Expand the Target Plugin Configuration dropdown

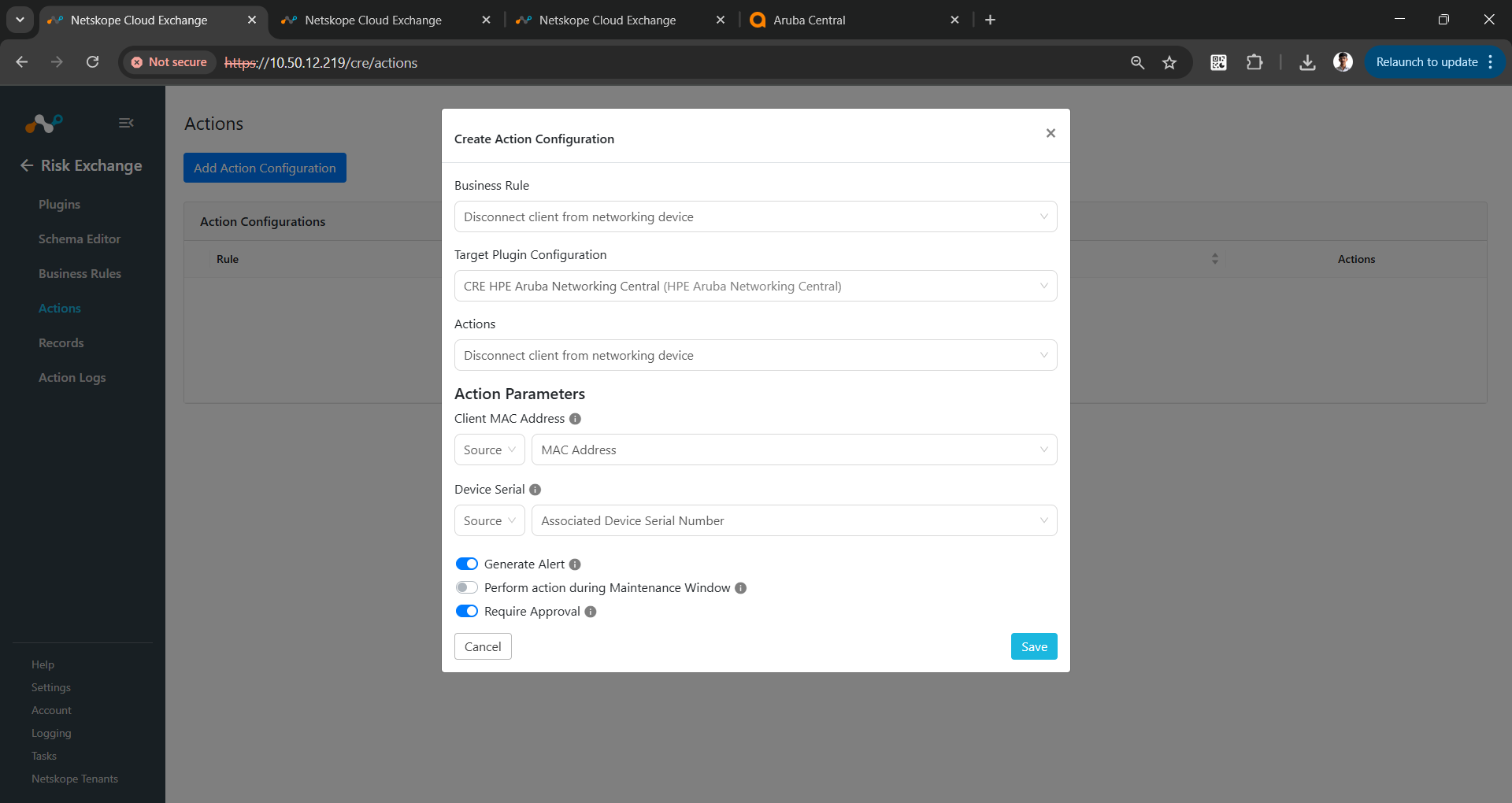click(755, 286)
